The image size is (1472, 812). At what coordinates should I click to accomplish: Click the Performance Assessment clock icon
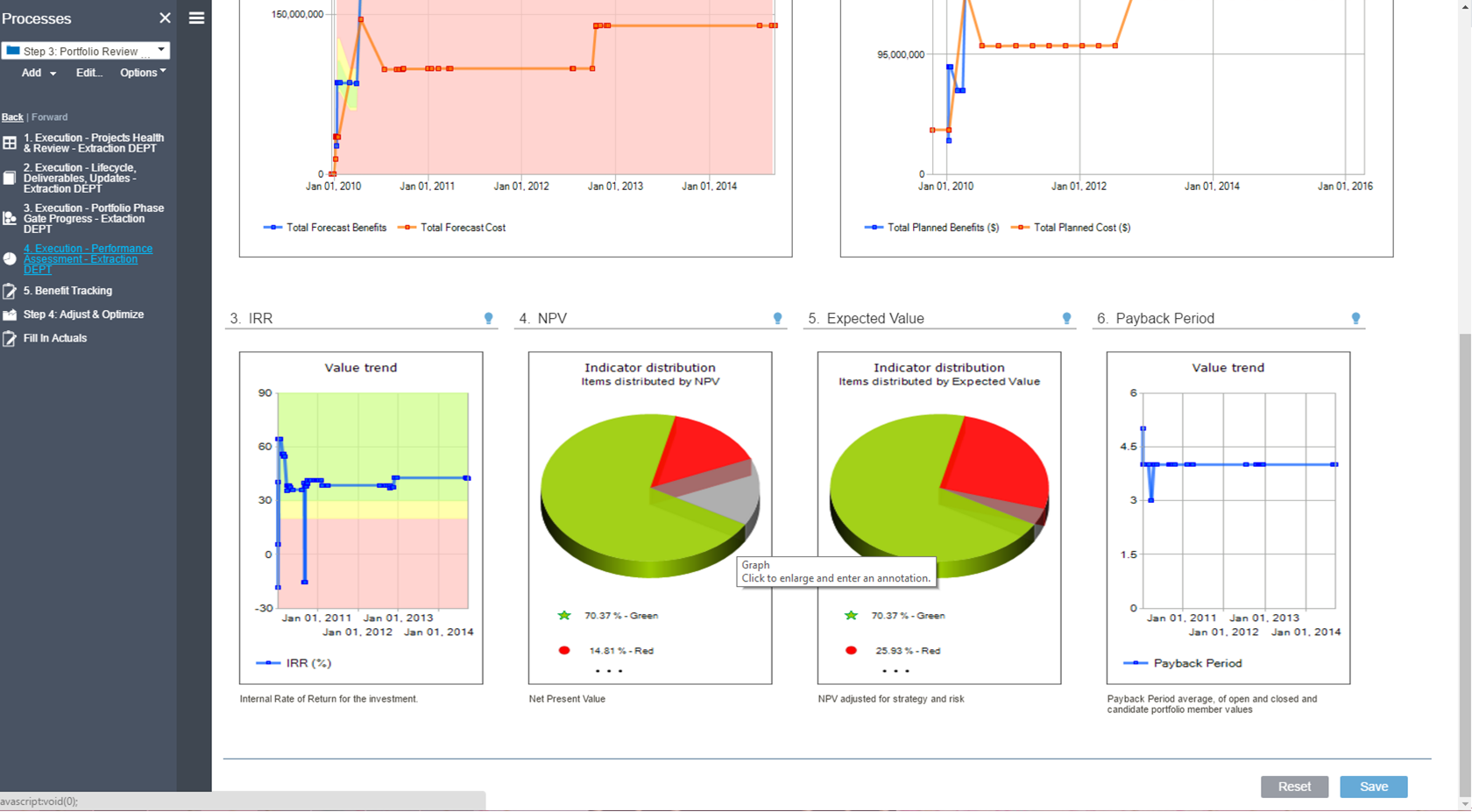pos(8,258)
